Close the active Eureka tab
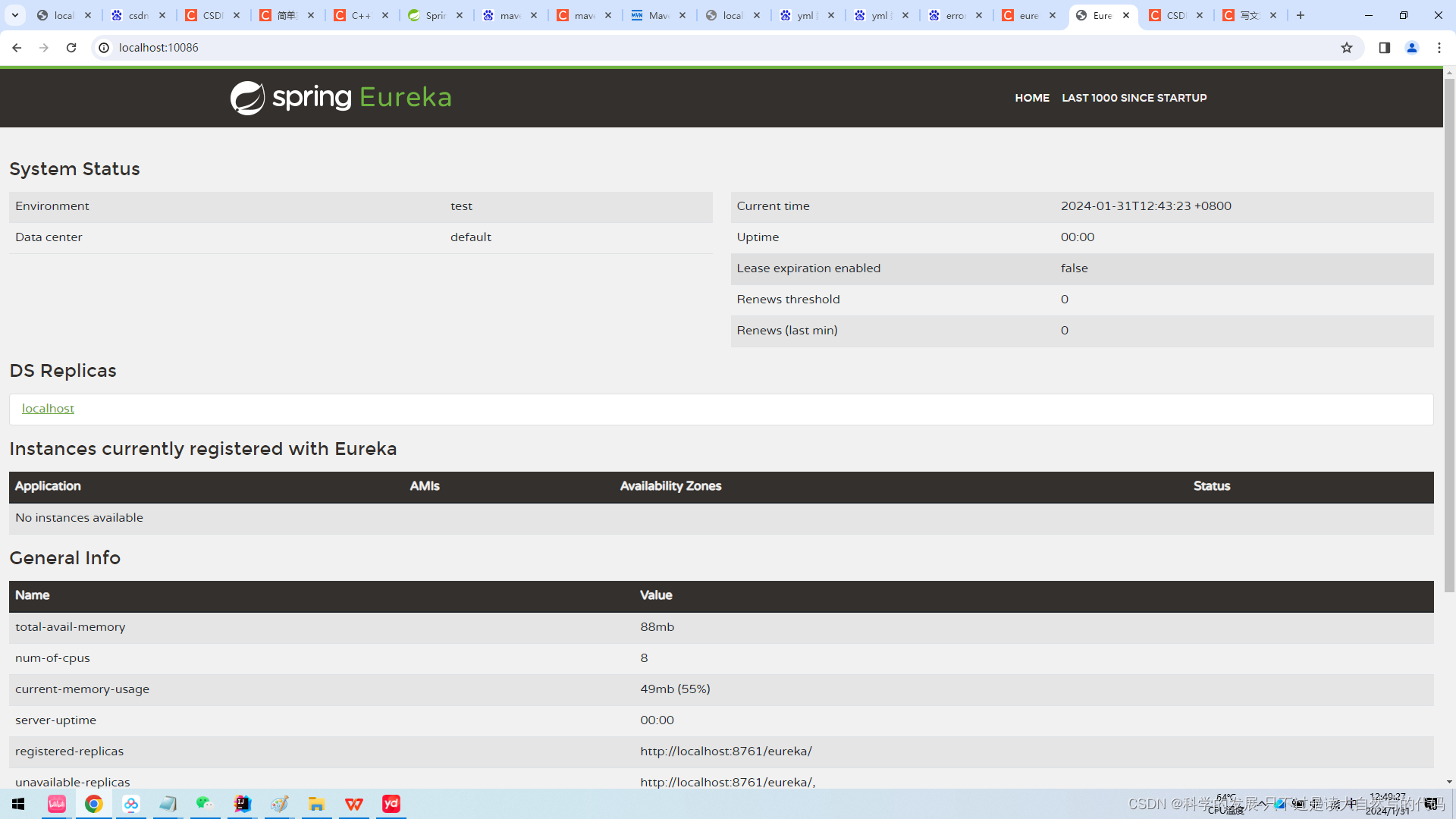Viewport: 1456px width, 819px height. 1126,15
